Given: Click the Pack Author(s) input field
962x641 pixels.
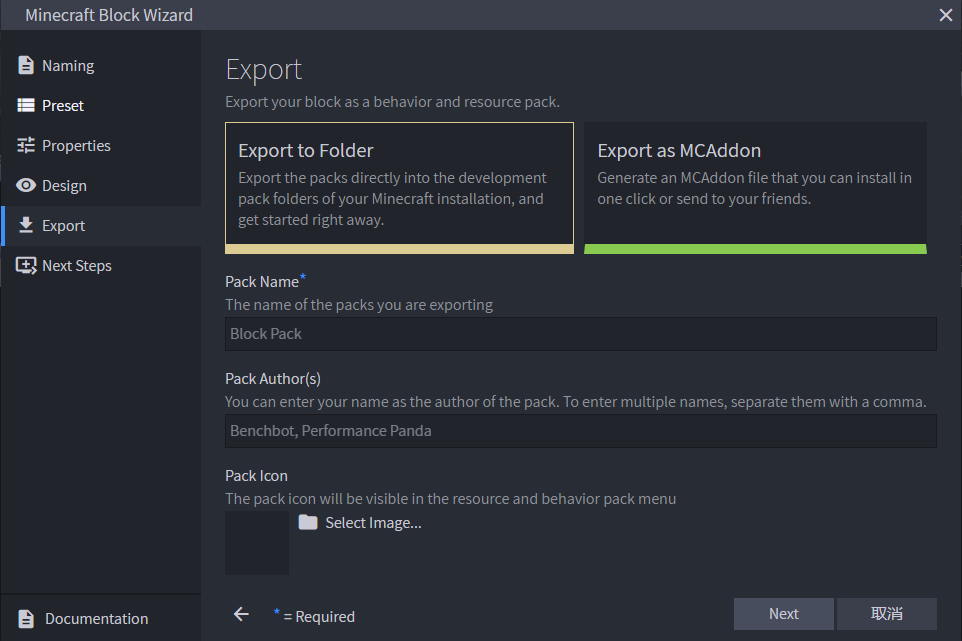Looking at the screenshot, I should tap(580, 431).
